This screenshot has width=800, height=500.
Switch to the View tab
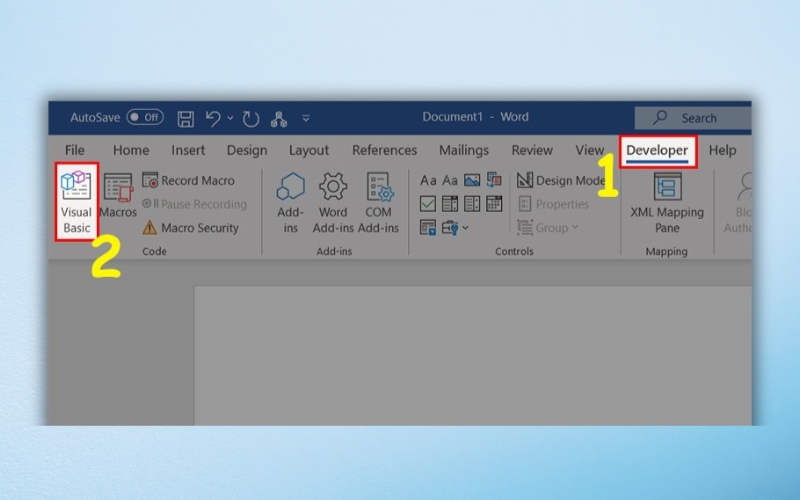click(x=589, y=150)
